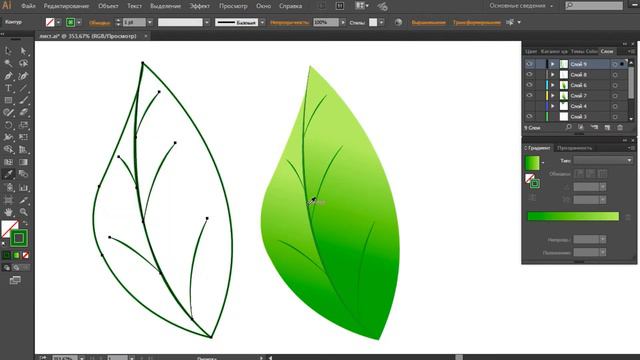Image resolution: width=640 pixels, height=360 pixels.
Task: Switch to the Прозрачность tab
Action: [x=574, y=148]
